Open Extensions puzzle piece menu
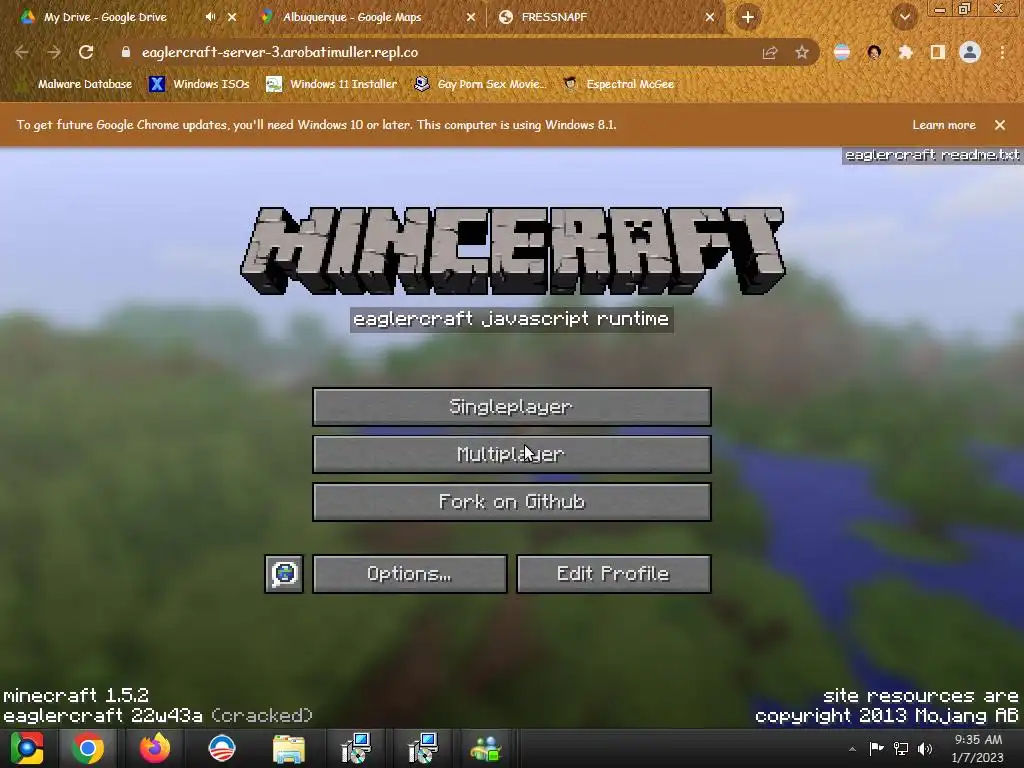The width and height of the screenshot is (1024, 768). pyautogui.click(x=906, y=52)
